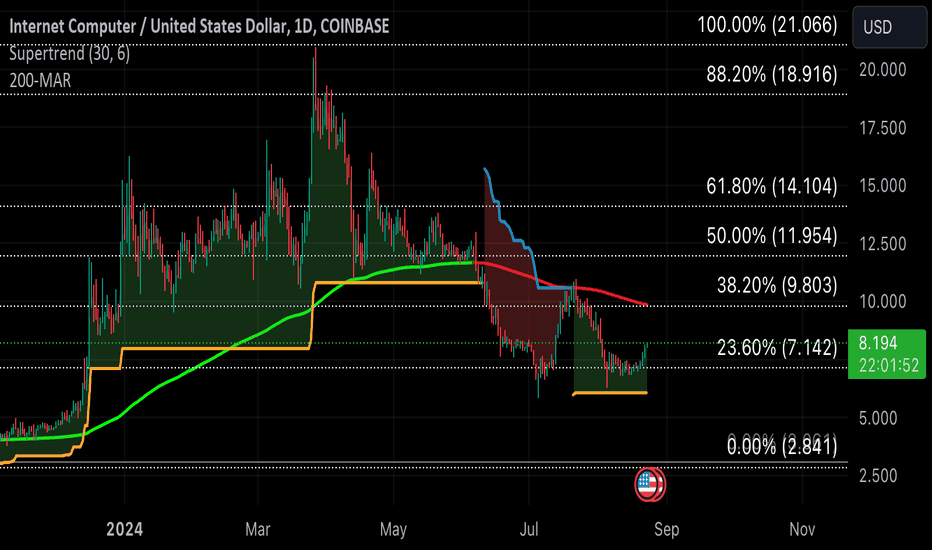Viewport: 932px width, 550px height.
Task: Click the 20.000 price axis value
Action: [883, 70]
